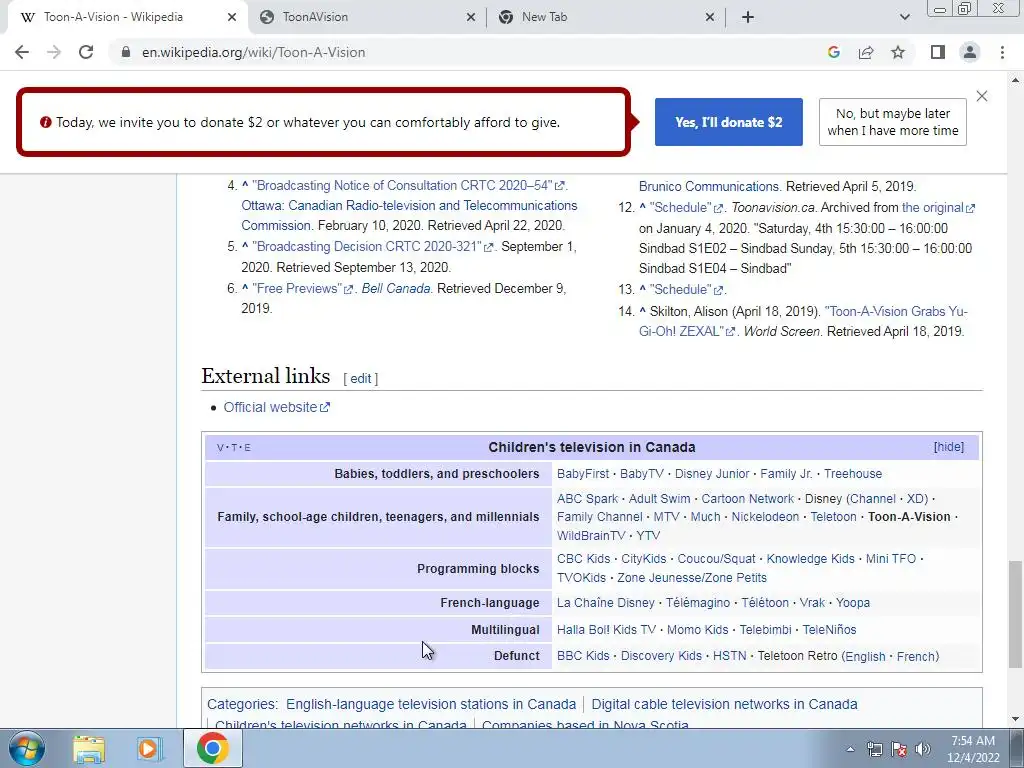Screen dimensions: 1024x768
Task: Click Yes, I'll donate $2 button
Action: tap(728, 122)
